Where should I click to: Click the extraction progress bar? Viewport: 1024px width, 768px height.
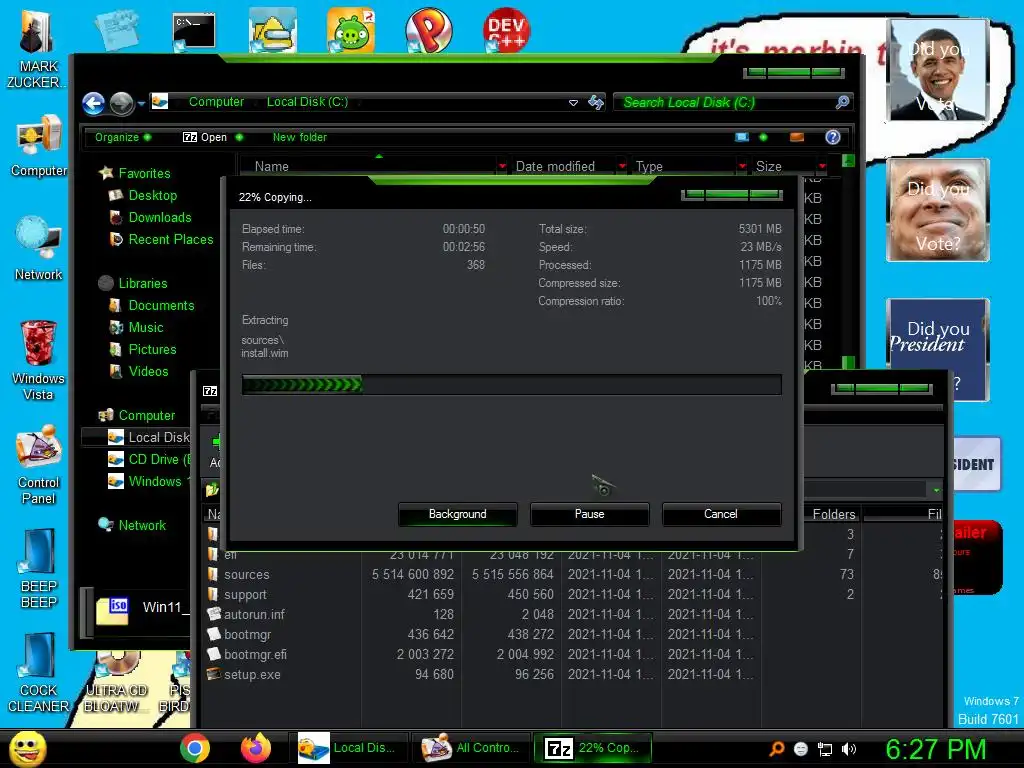pos(511,385)
